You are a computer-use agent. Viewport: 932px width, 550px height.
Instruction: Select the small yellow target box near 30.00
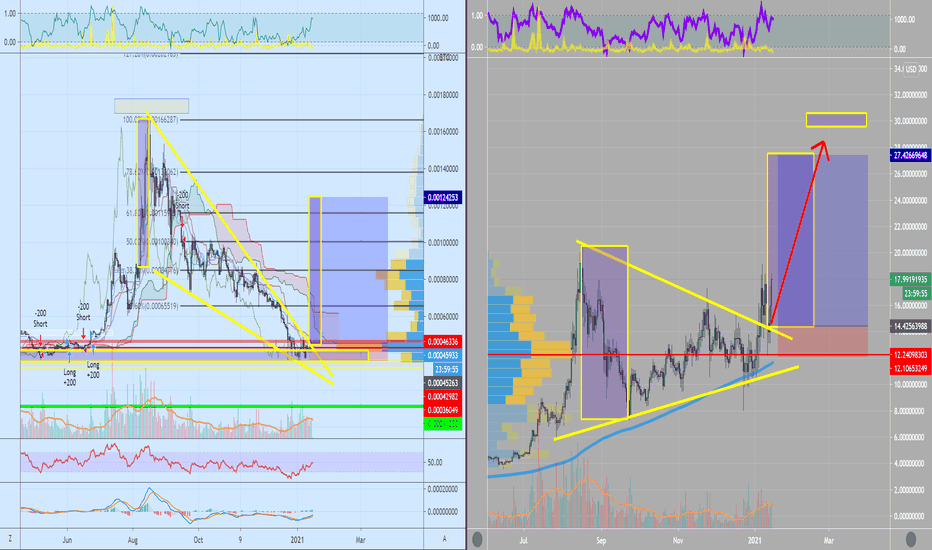click(x=836, y=120)
